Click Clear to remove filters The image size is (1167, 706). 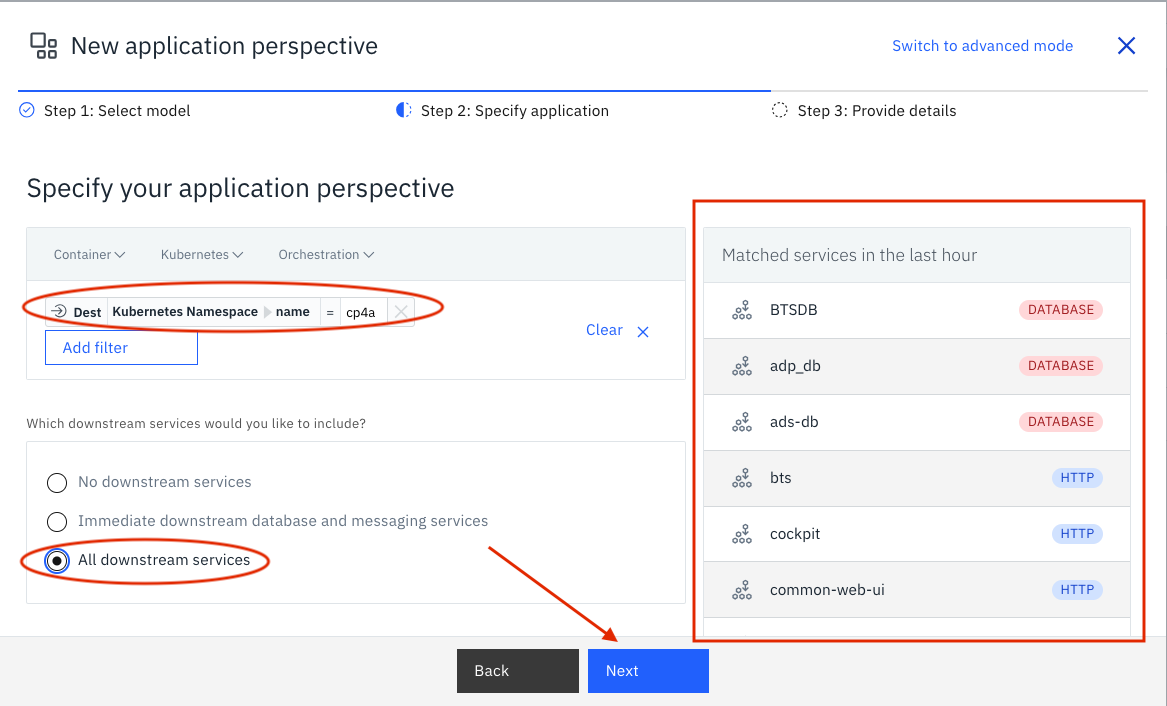[604, 330]
